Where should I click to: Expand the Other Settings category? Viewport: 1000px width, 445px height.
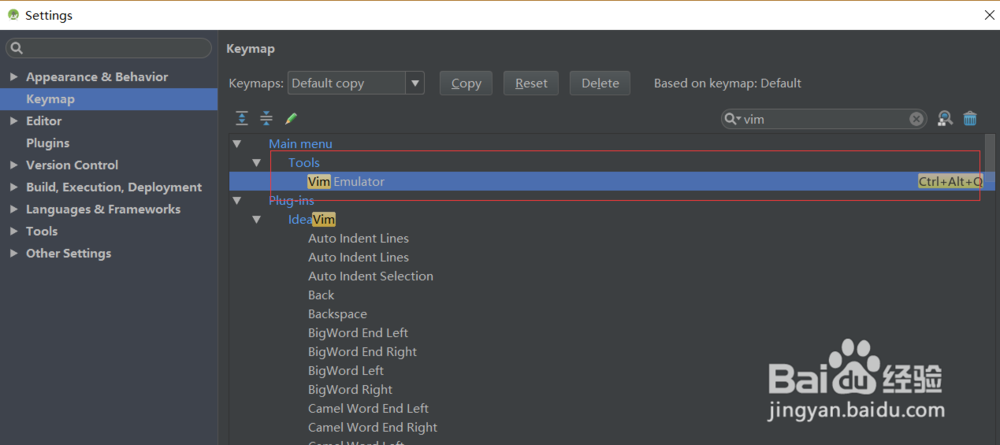click(14, 253)
